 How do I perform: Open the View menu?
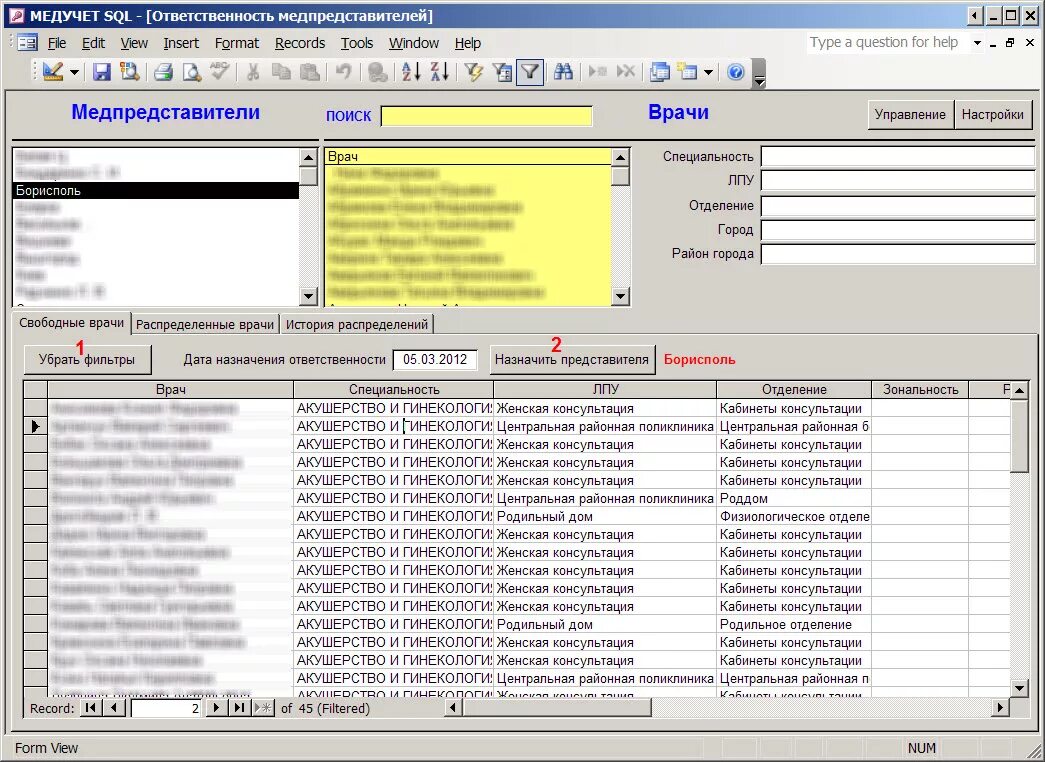click(x=134, y=43)
